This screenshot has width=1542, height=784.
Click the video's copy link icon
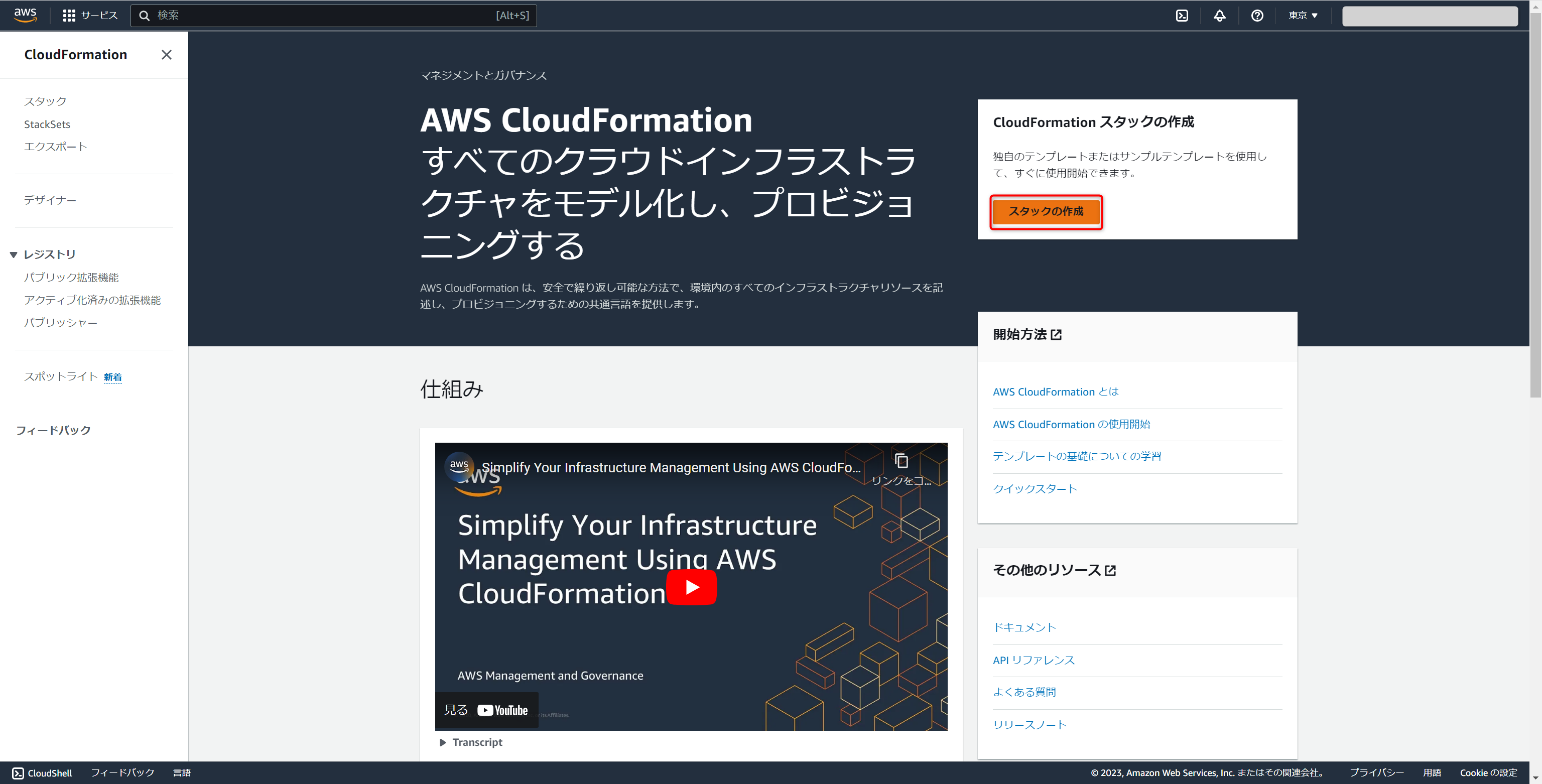pos(901,461)
